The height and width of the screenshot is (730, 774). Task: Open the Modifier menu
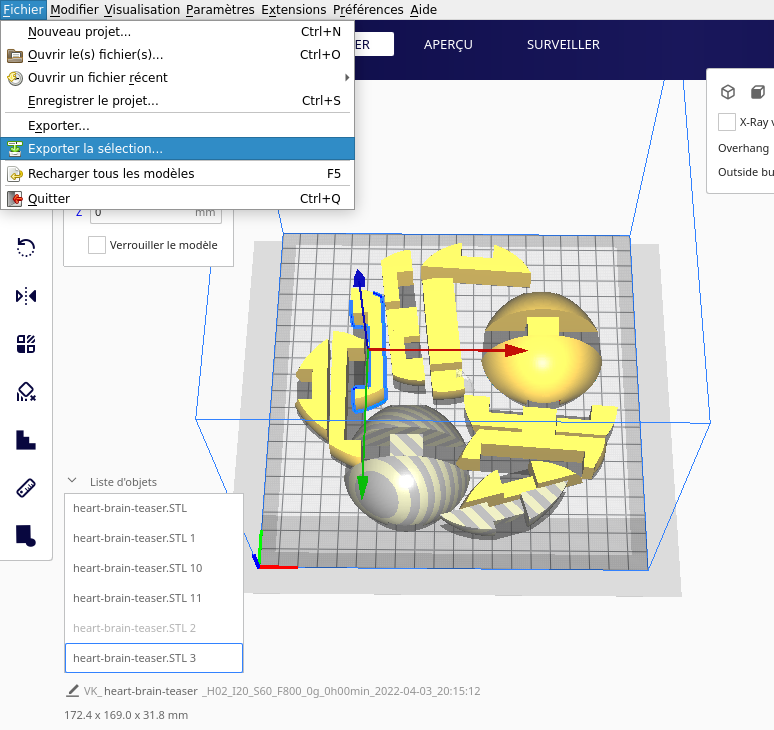pos(74,9)
